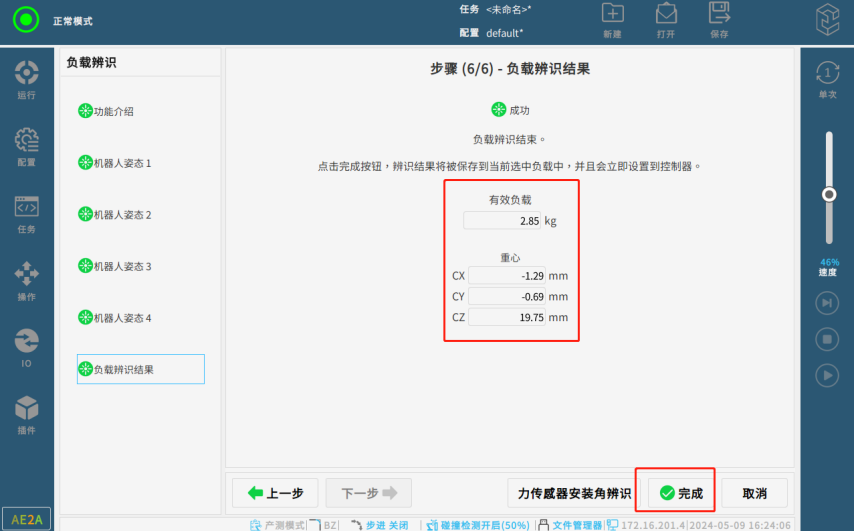Open the 任务 (Task) sidebar panel
This screenshot has width=855, height=531.
pyautogui.click(x=27, y=214)
